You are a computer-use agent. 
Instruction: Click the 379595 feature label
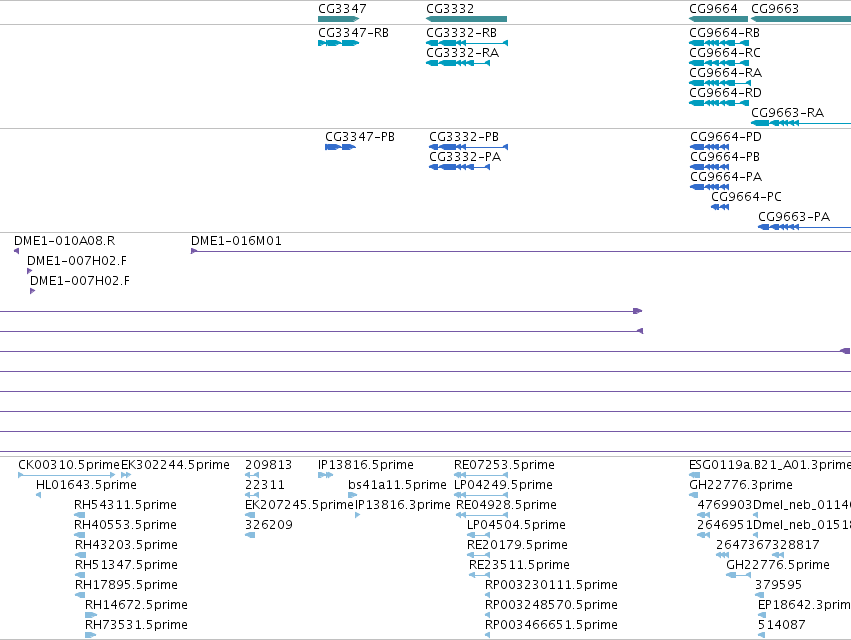(778, 585)
